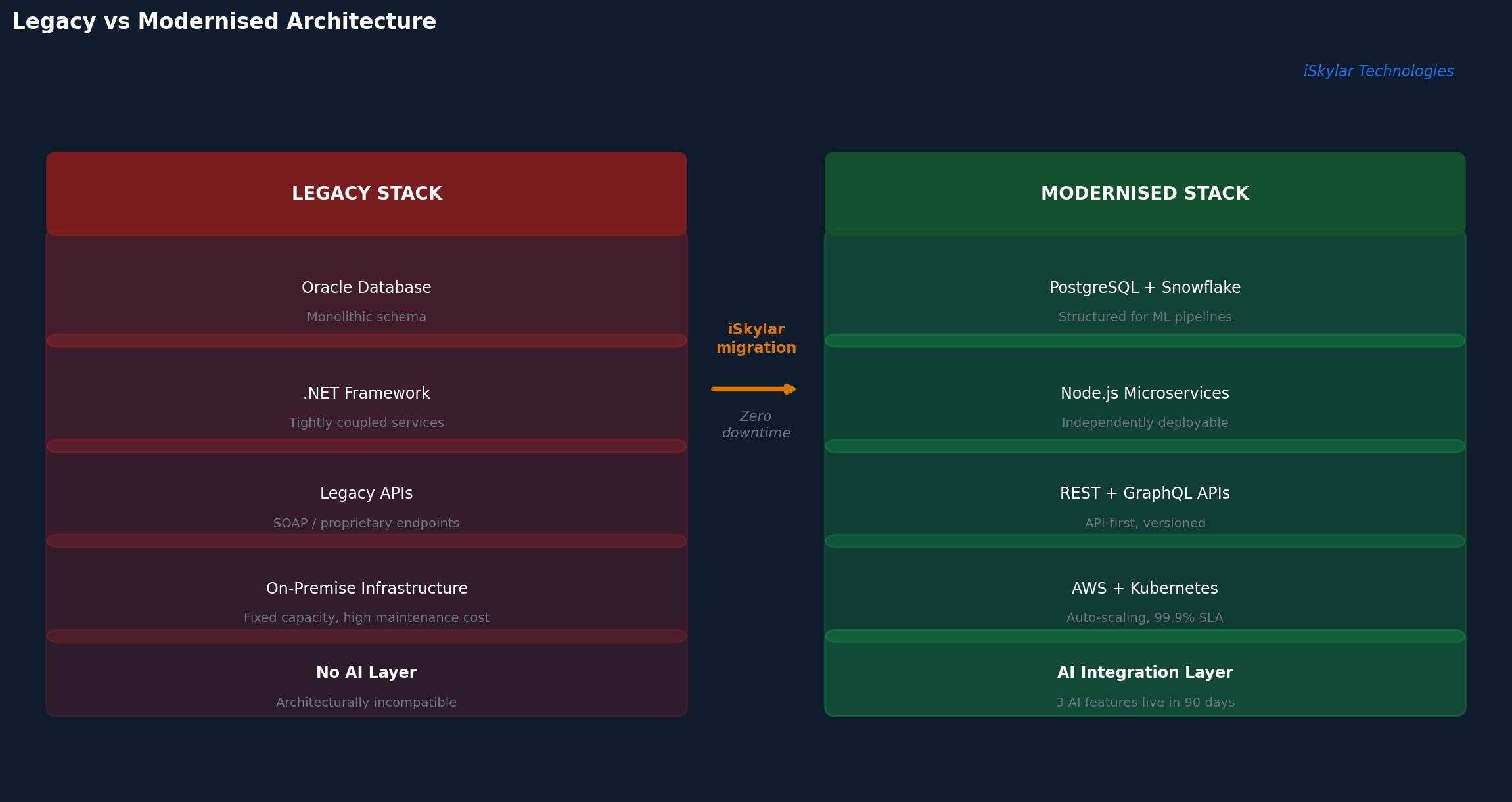1512x802 pixels.
Task: Click the 'Legacy vs Modernised Architecture' title
Action: coord(224,22)
